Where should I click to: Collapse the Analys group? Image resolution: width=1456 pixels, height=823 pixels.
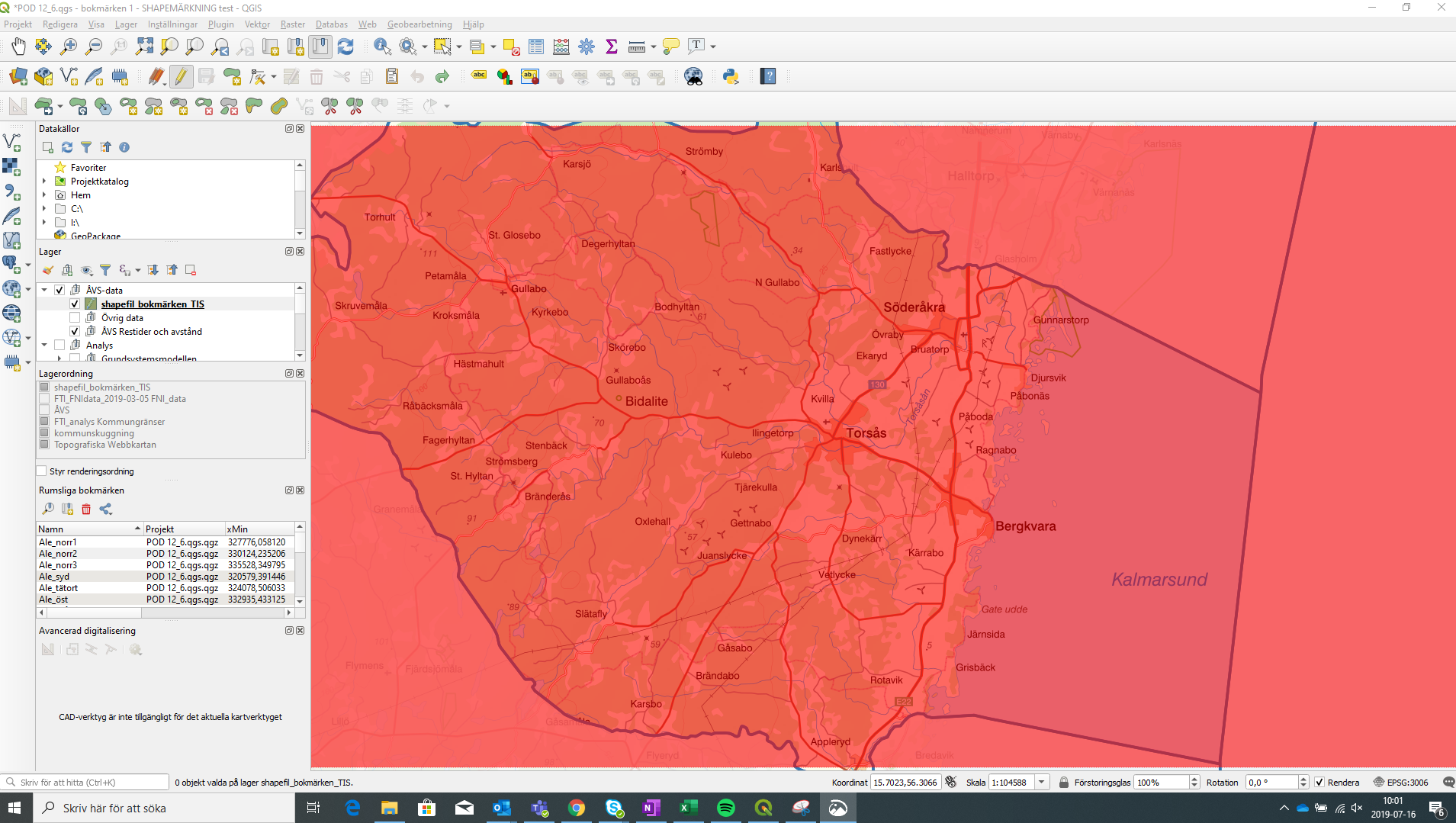click(x=44, y=345)
